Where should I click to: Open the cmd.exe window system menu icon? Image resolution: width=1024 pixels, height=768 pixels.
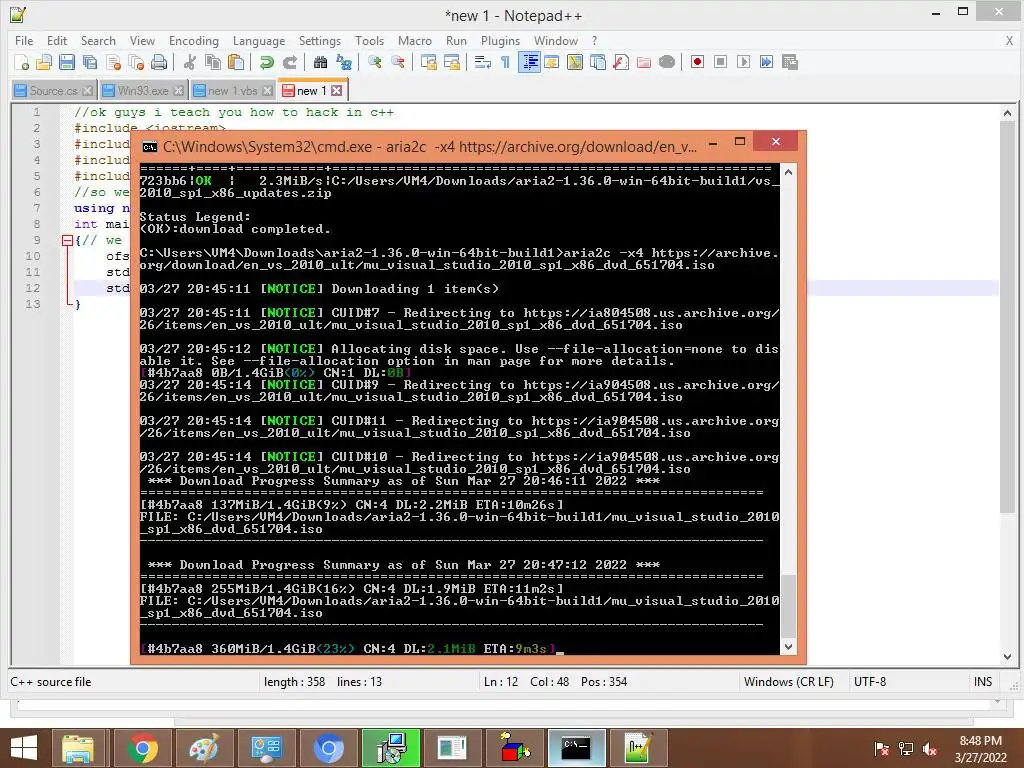[x=150, y=147]
